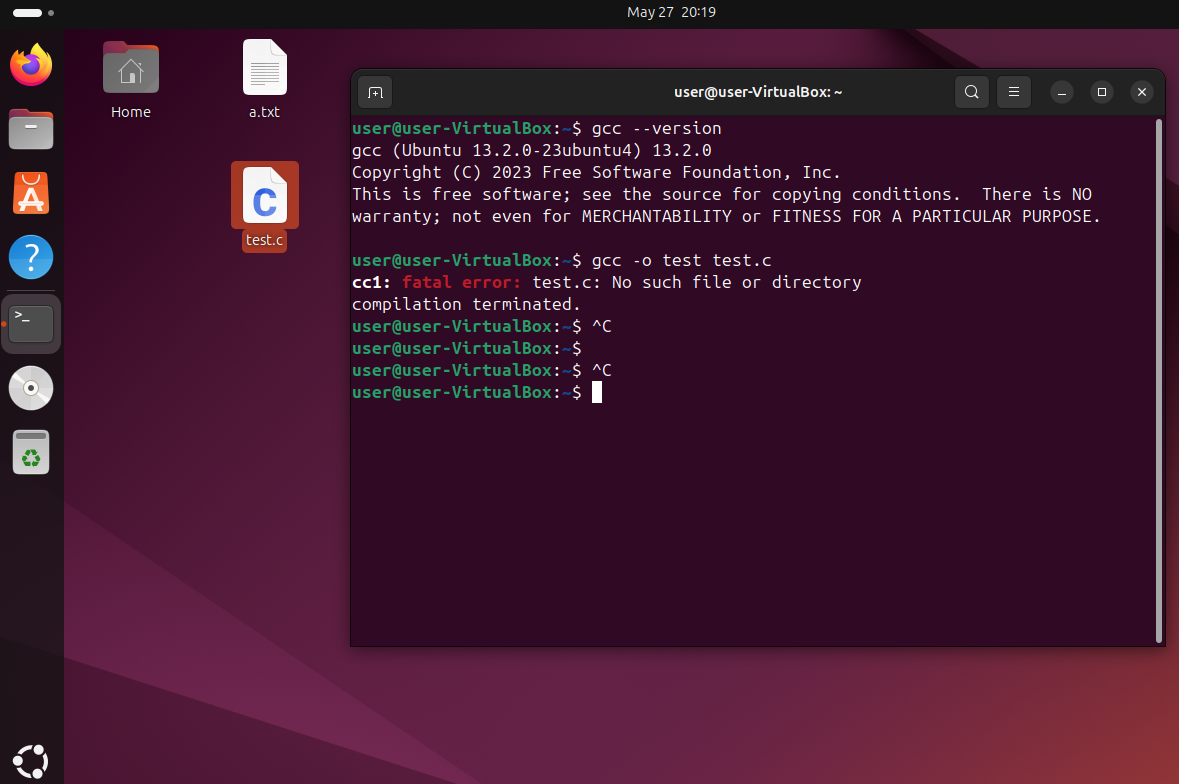Minimize the terminal window
This screenshot has height=784, width=1179.
click(x=1062, y=92)
